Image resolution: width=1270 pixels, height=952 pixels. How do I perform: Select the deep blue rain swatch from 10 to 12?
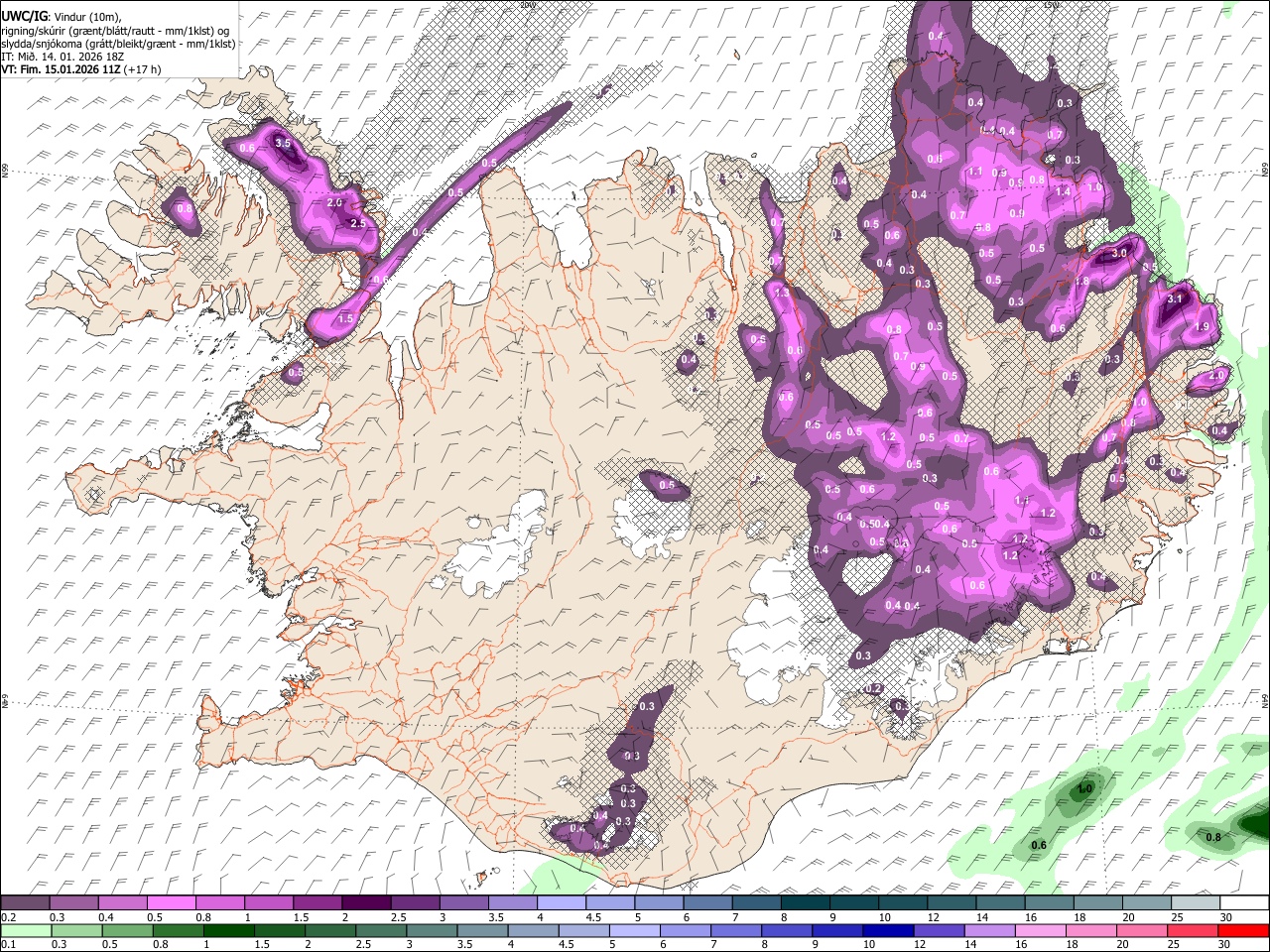pyautogui.click(x=889, y=930)
